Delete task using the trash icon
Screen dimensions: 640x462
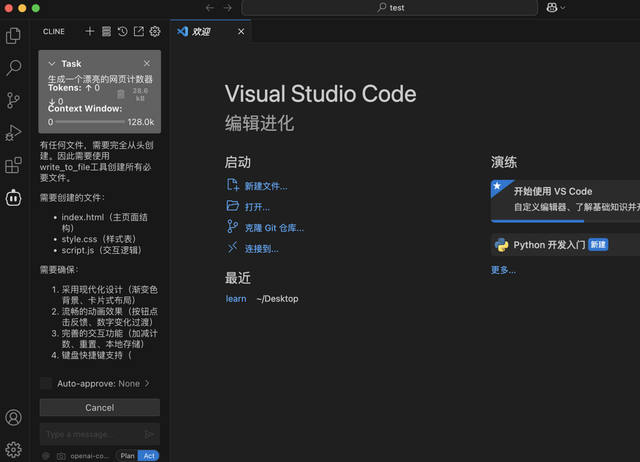(x=121, y=94)
